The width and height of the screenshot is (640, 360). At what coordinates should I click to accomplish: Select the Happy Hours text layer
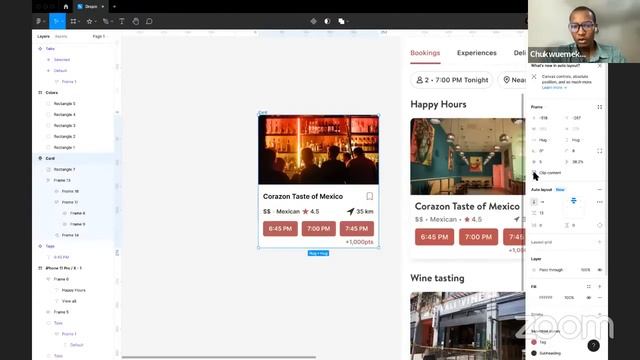coord(73,290)
